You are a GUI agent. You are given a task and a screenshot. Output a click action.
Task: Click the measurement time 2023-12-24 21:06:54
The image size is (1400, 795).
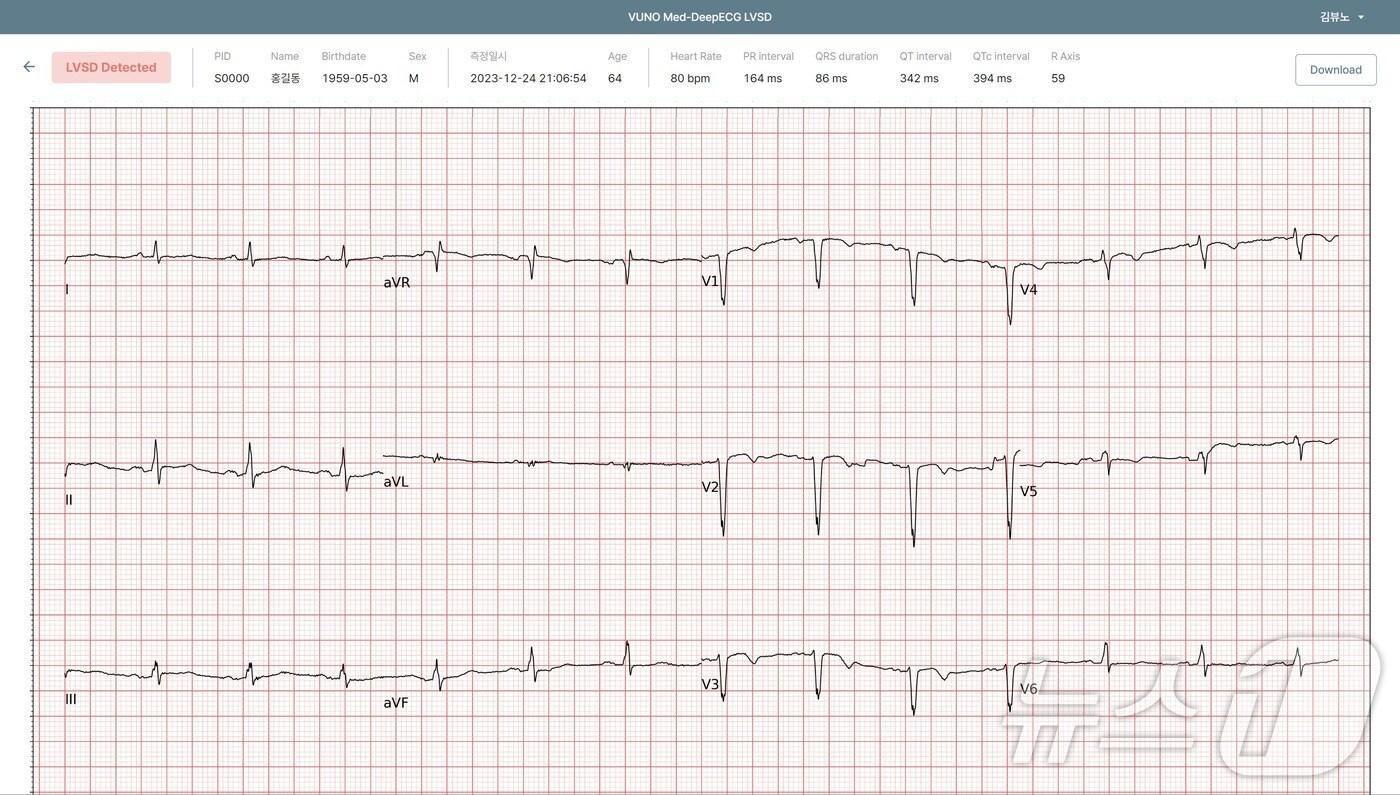click(x=528, y=78)
